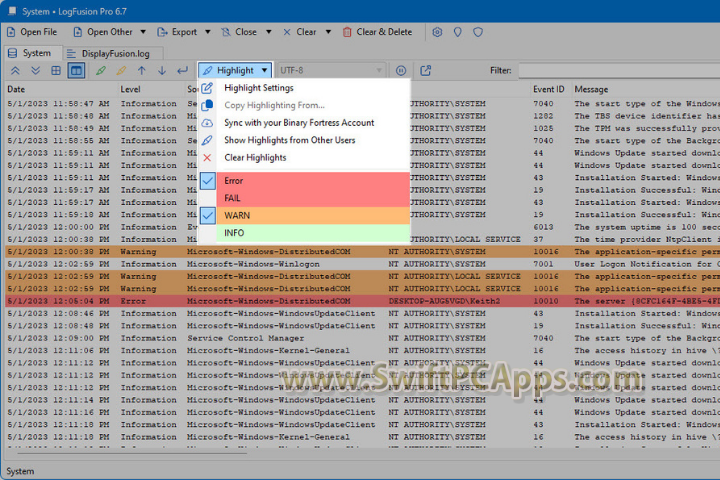Open settings gear icon in top toolbar
Viewport: 720px width, 480px height.
point(437,32)
